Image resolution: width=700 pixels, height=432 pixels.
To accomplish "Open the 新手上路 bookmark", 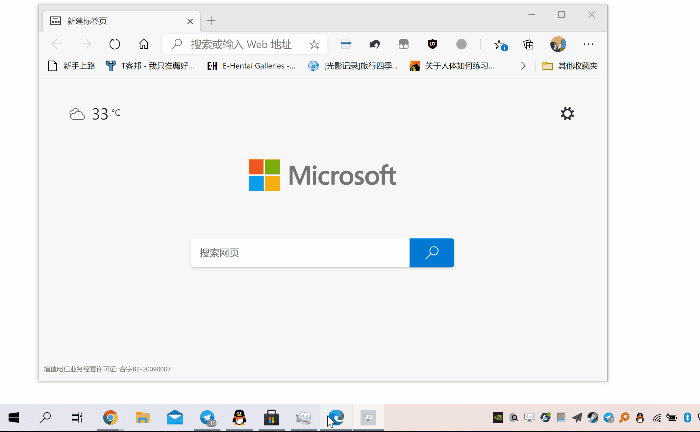I will (x=71, y=66).
